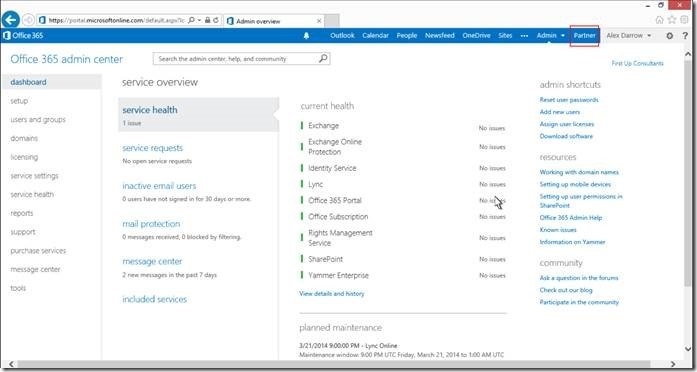The height and width of the screenshot is (372, 697).
Task: Click Download software shortcut
Action: click(x=566, y=136)
